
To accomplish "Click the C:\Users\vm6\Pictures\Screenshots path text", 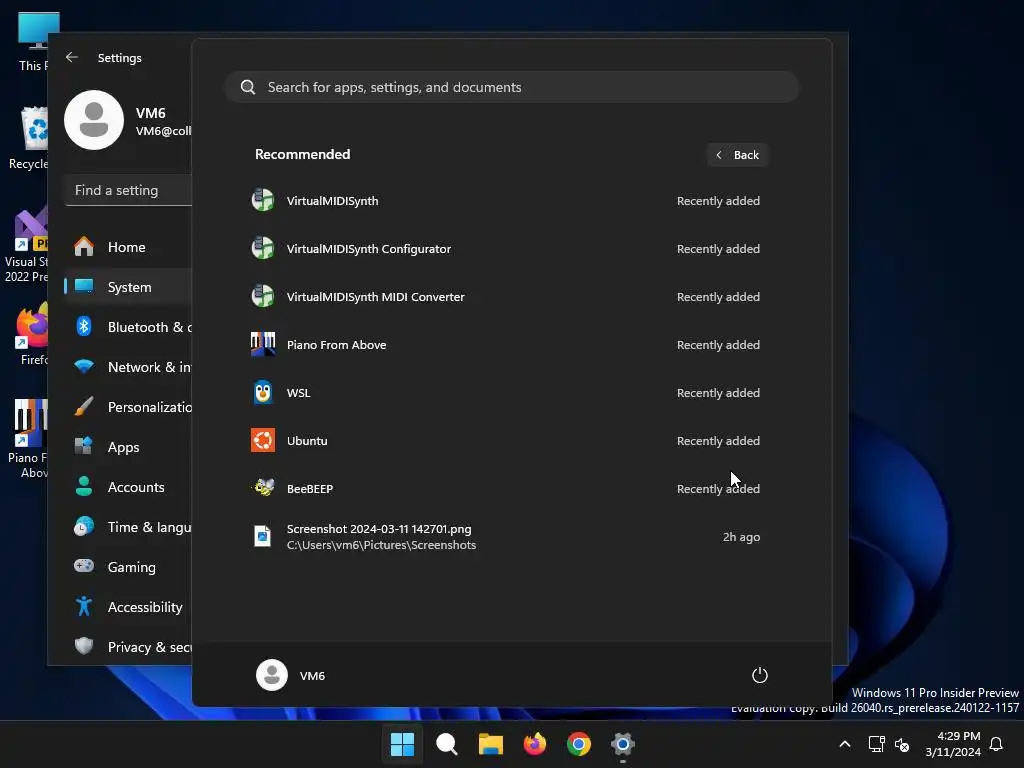I will coord(381,545).
